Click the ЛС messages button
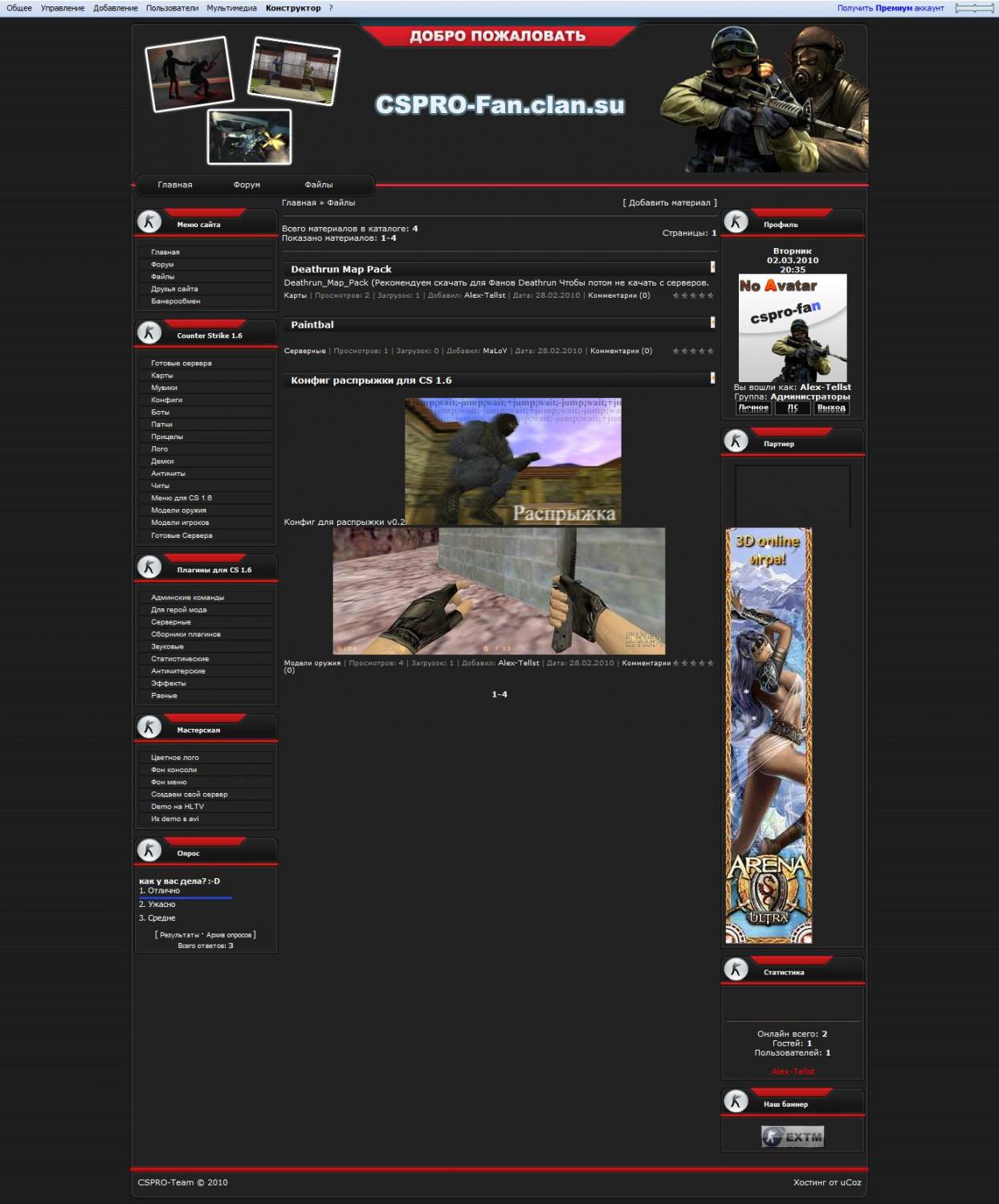Screen dimensions: 999x1204 [x=793, y=408]
